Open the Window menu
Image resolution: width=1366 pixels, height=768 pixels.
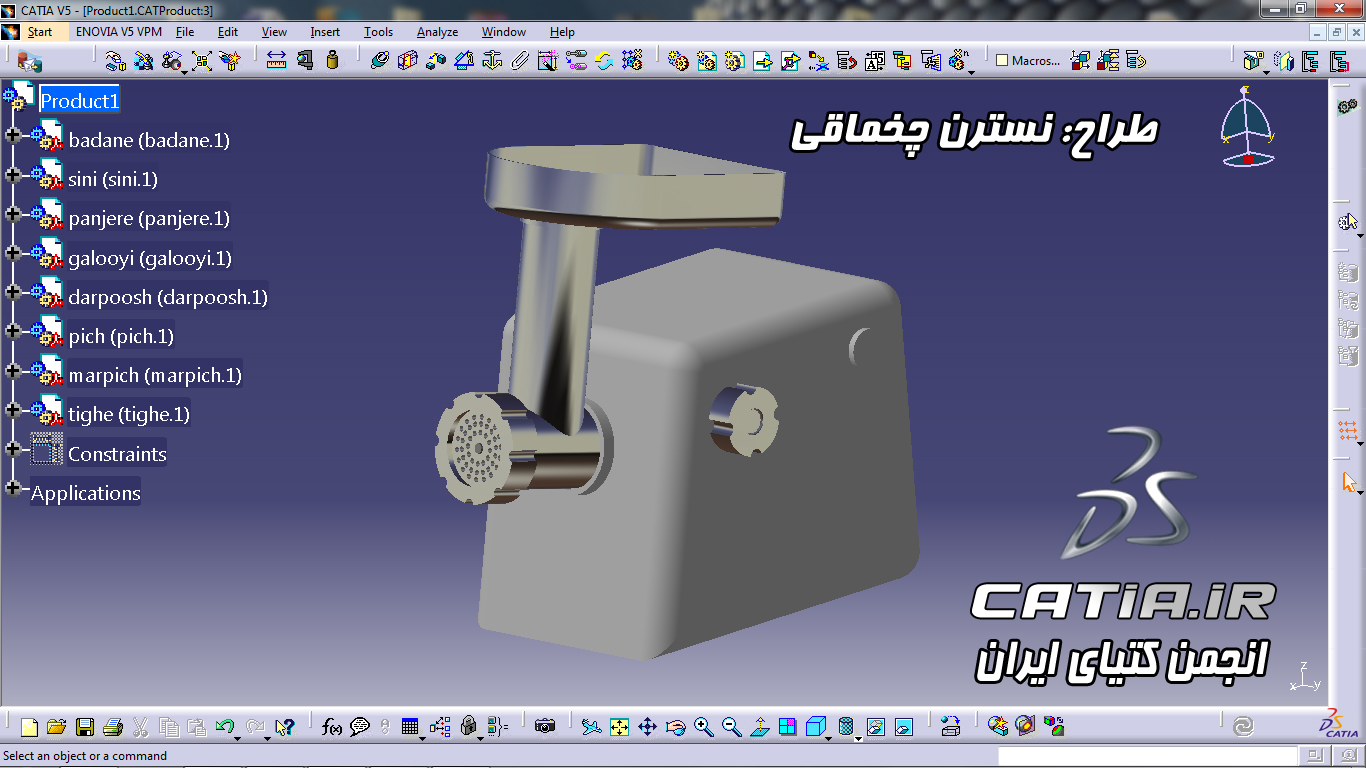(x=504, y=32)
